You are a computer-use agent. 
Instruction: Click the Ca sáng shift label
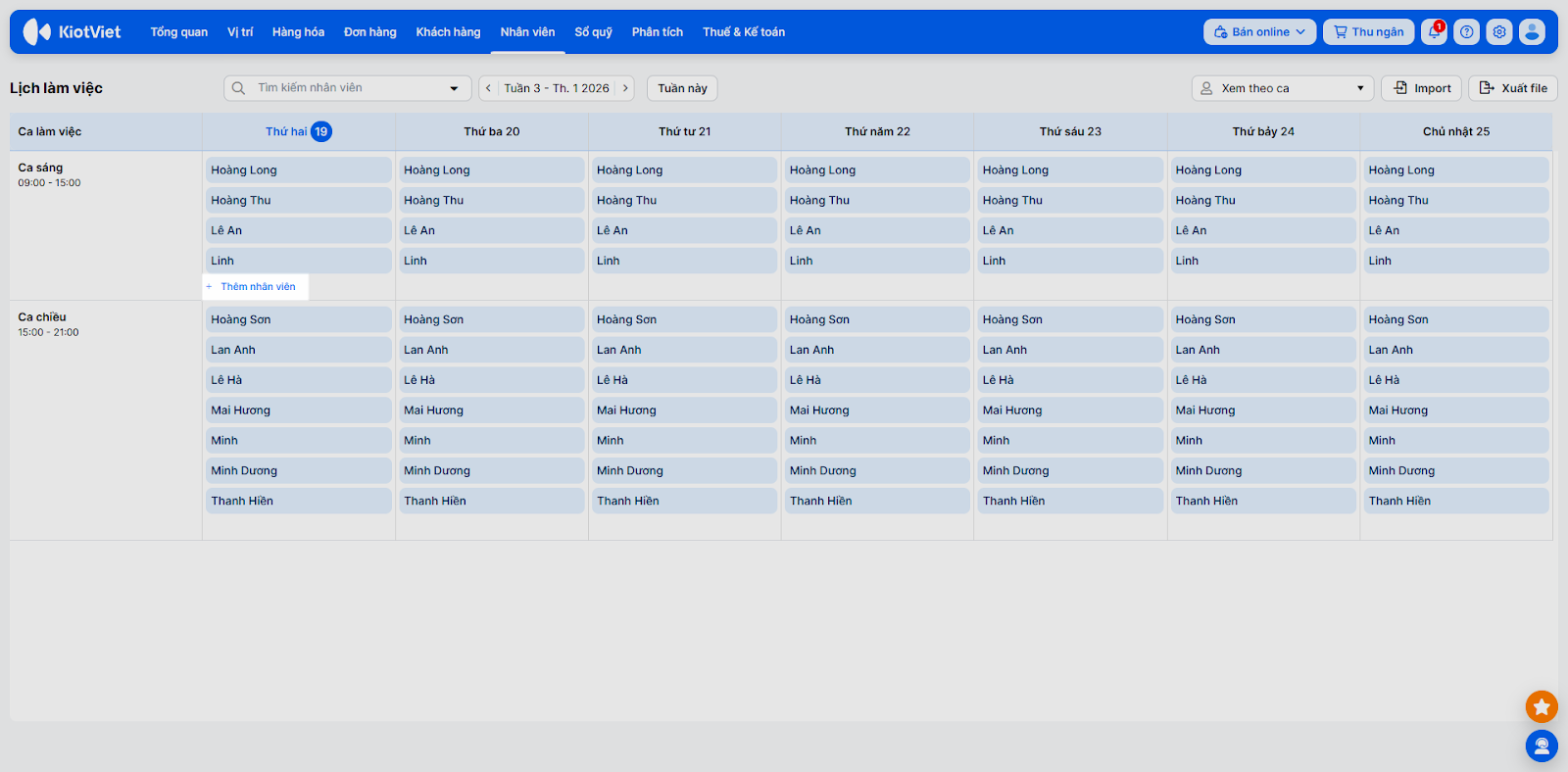[x=40, y=168]
